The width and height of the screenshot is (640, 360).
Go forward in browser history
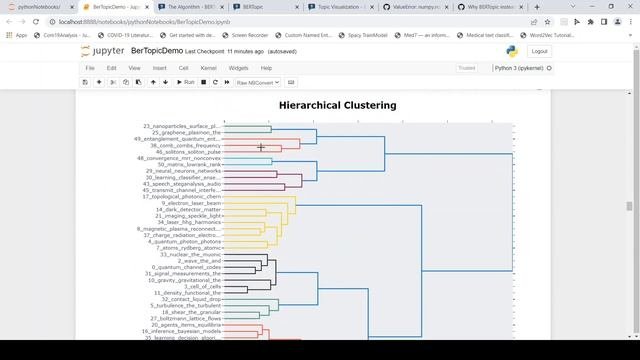click(x=22, y=22)
